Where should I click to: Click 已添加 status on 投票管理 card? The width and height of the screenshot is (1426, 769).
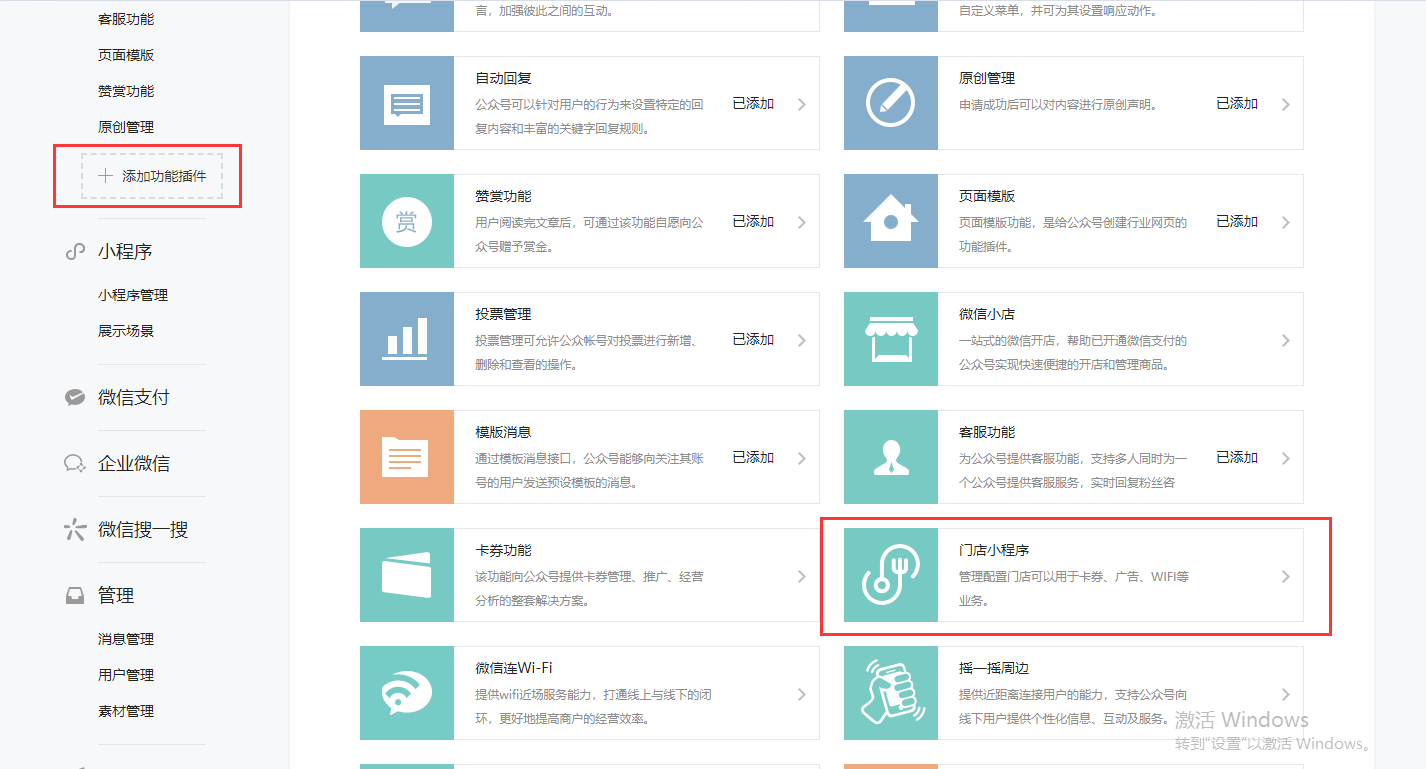(x=753, y=339)
